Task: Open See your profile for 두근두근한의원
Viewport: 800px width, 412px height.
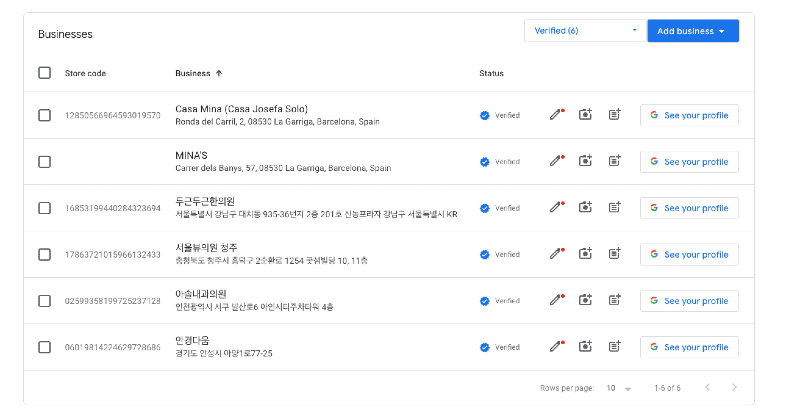Action: point(689,208)
